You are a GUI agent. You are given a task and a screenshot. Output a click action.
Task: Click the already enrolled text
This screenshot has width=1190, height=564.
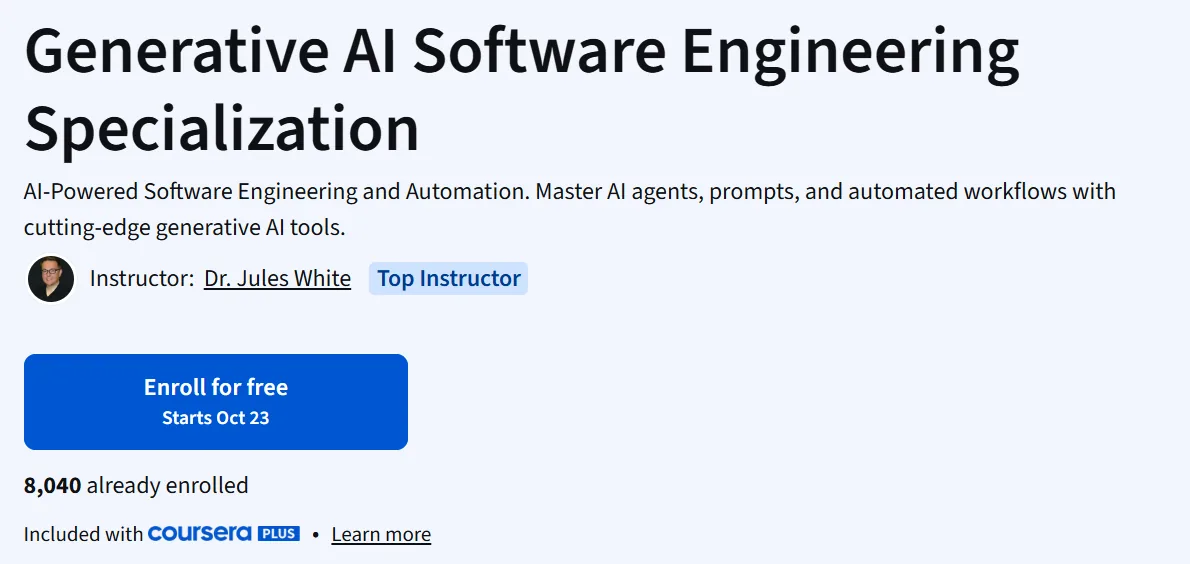pos(168,485)
